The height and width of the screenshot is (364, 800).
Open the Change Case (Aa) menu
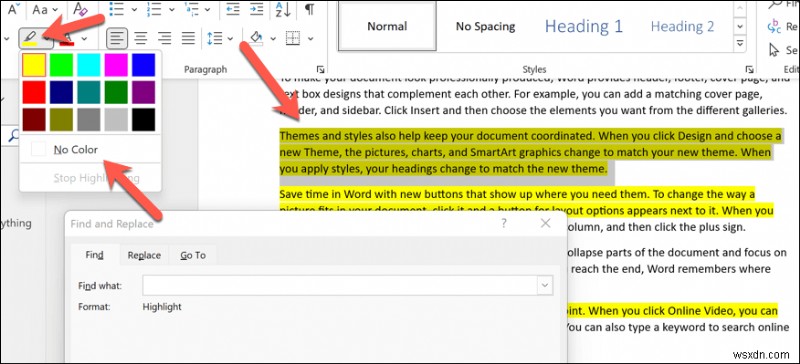click(x=39, y=9)
